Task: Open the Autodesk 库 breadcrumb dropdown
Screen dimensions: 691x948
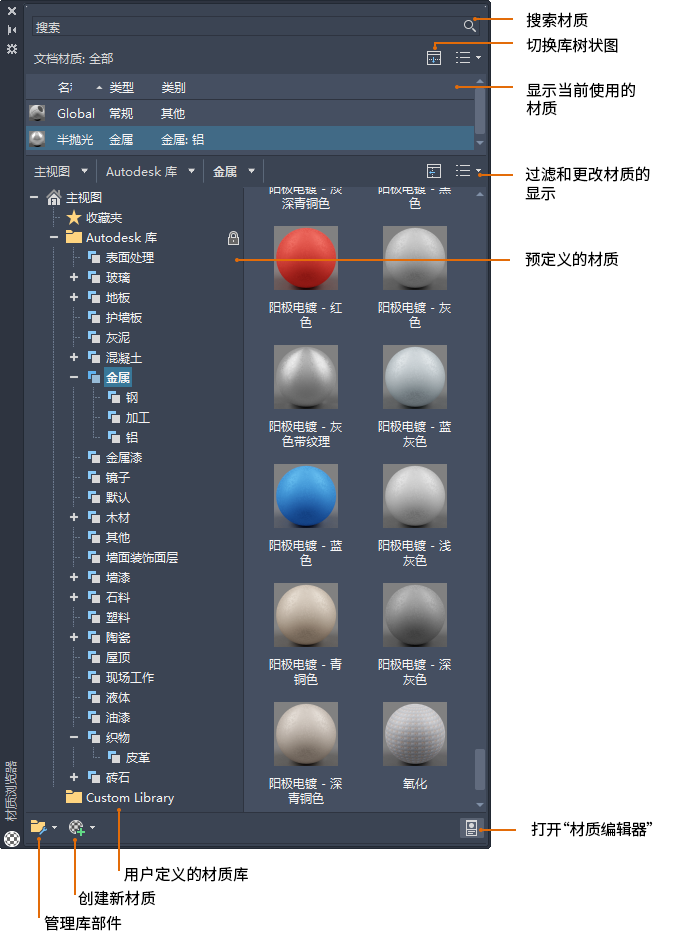Action: click(x=192, y=171)
